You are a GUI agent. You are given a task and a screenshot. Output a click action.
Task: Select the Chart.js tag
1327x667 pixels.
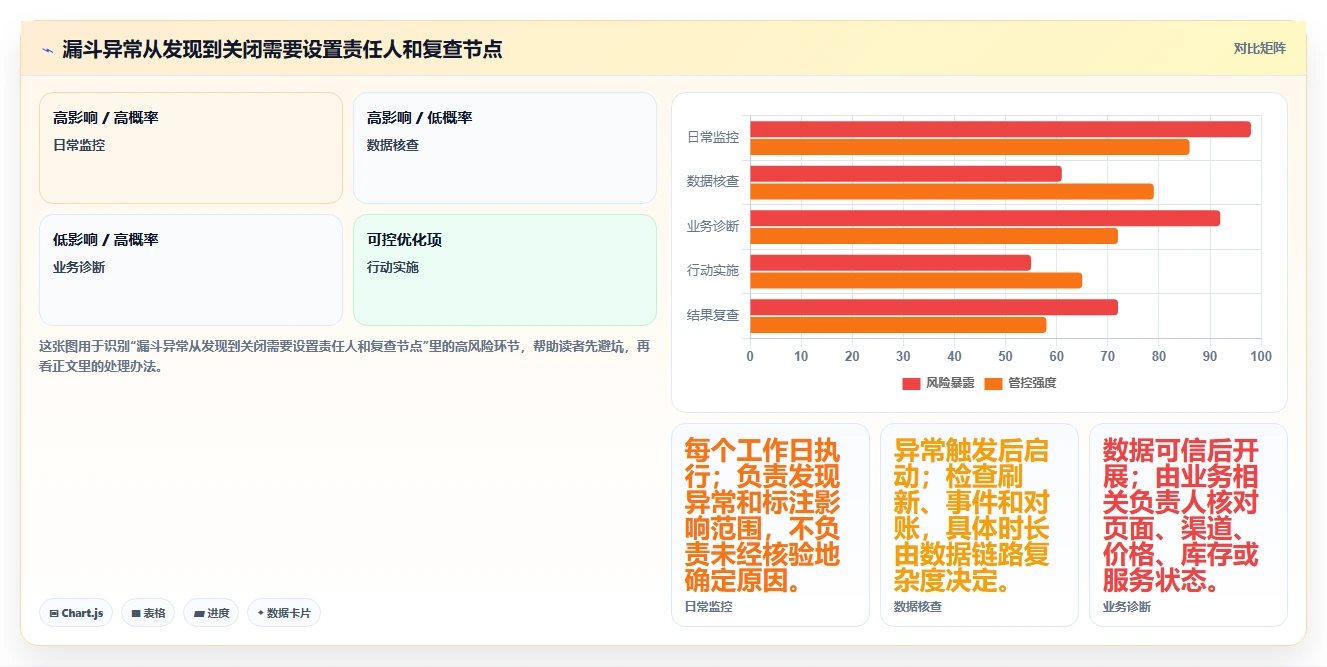point(76,613)
